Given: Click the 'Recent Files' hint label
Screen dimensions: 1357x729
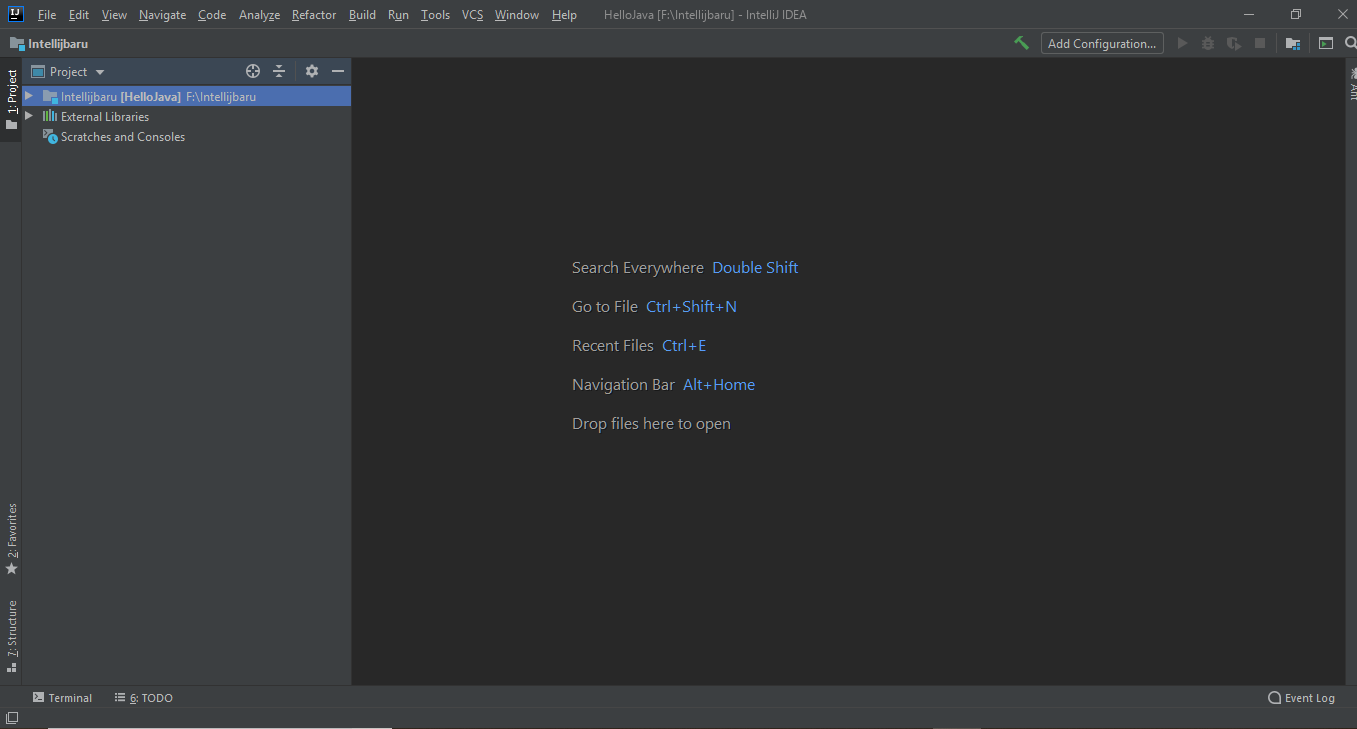Looking at the screenshot, I should 613,346.
